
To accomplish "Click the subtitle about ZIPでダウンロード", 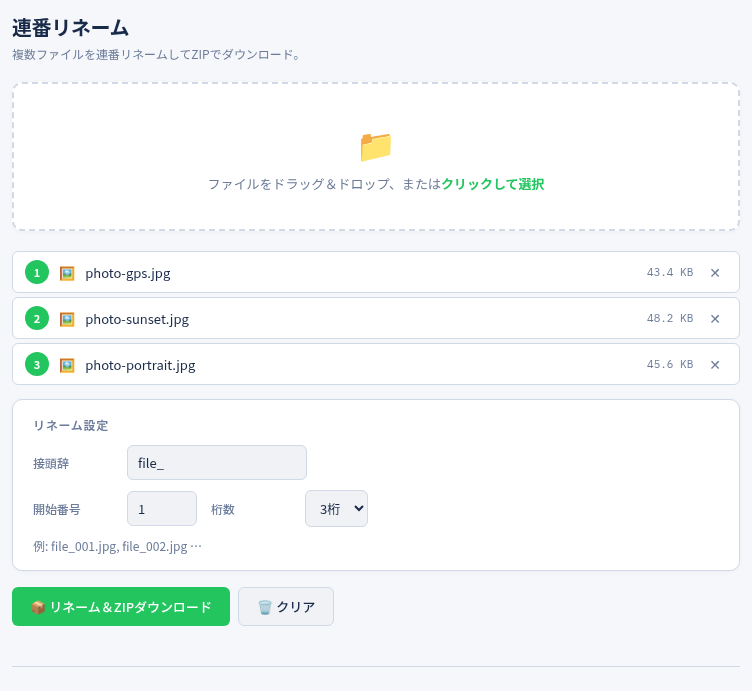I will (156, 55).
